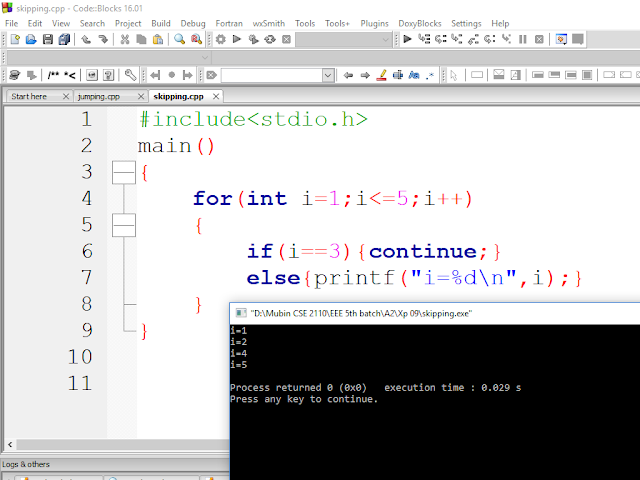Open Replace with the red magnifier icon
The image size is (640, 480).
pos(196,39)
